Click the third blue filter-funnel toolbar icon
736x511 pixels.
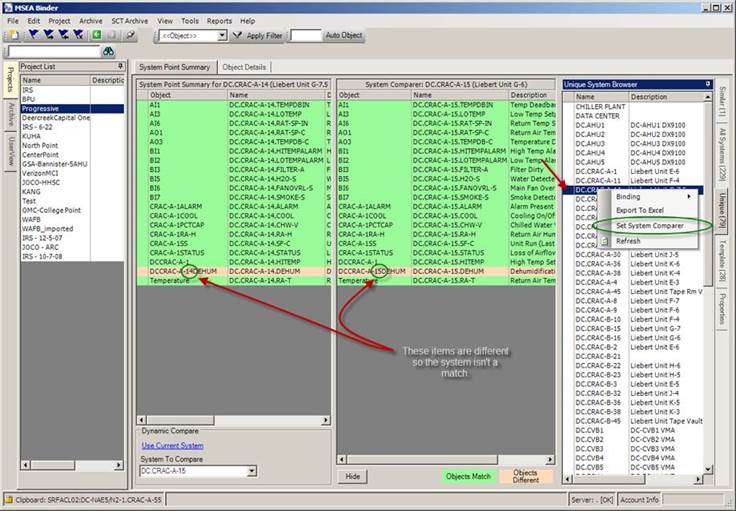point(63,35)
